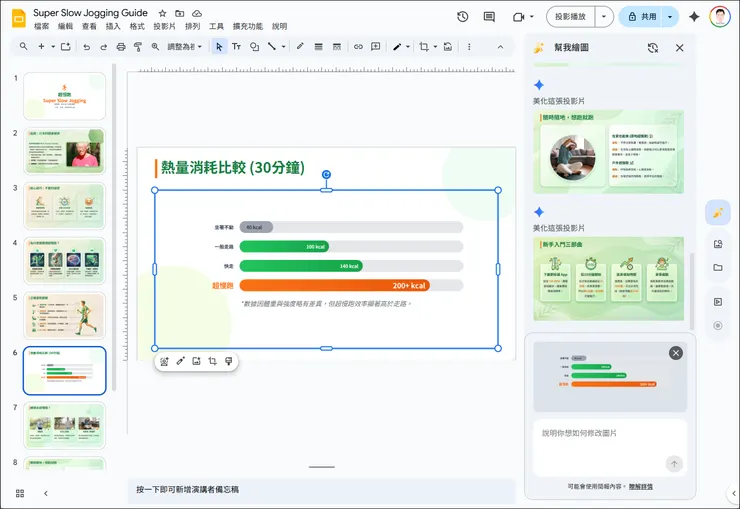
Task: Open border color pen tool
Action: [300, 46]
